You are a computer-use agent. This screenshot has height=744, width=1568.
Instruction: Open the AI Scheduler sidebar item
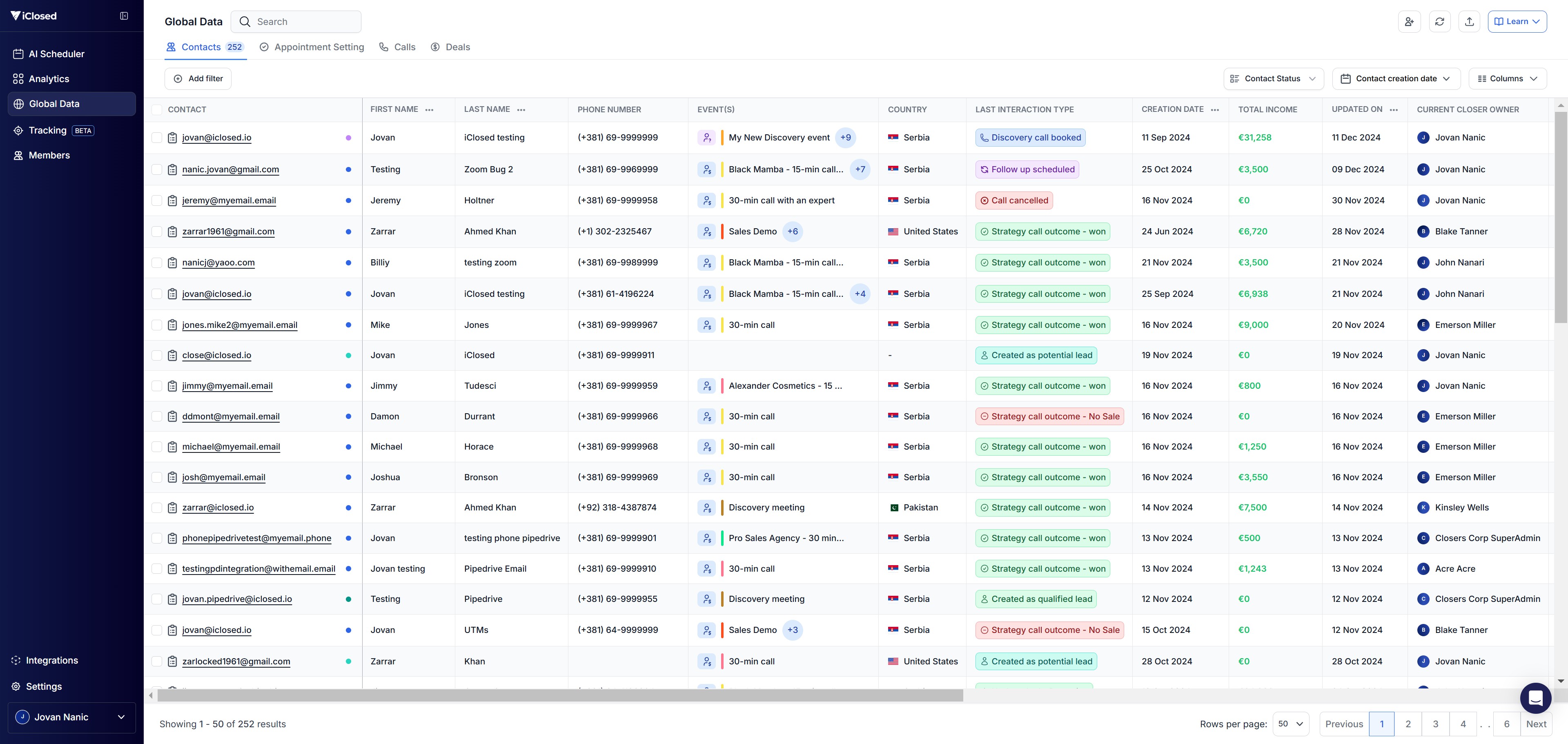tap(56, 53)
